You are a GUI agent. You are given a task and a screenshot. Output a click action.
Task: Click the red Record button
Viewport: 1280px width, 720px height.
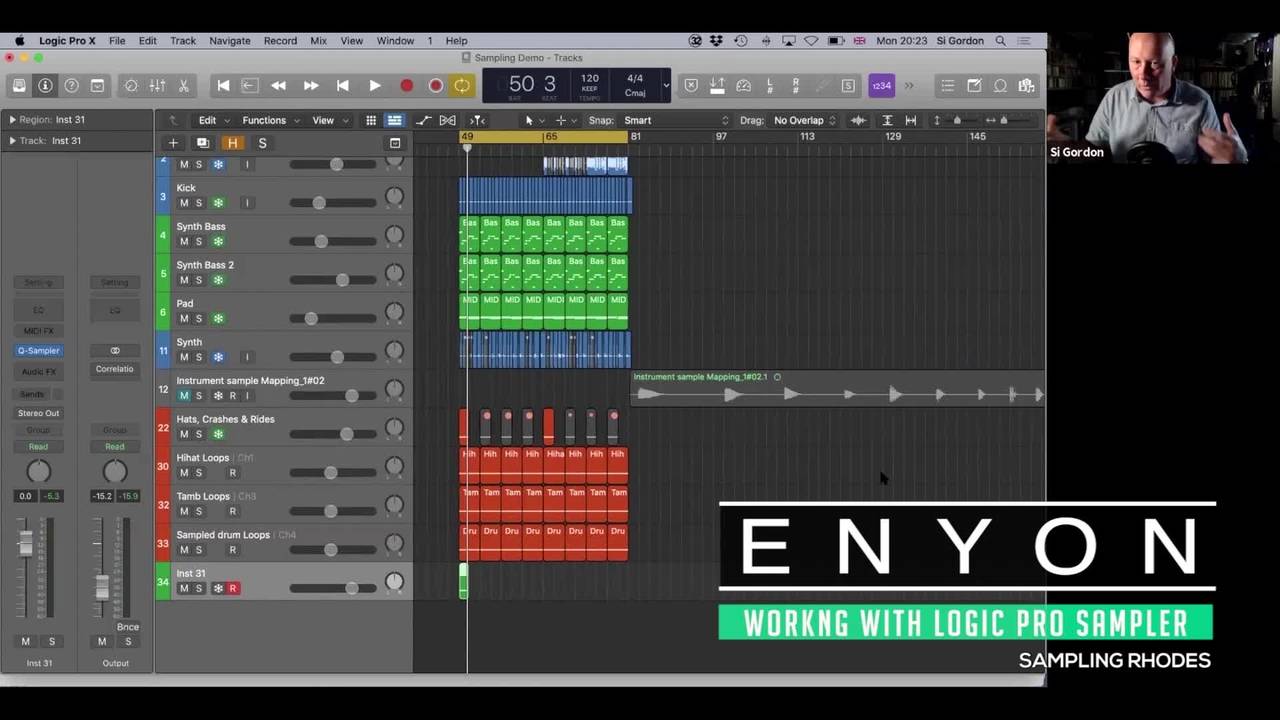[406, 86]
